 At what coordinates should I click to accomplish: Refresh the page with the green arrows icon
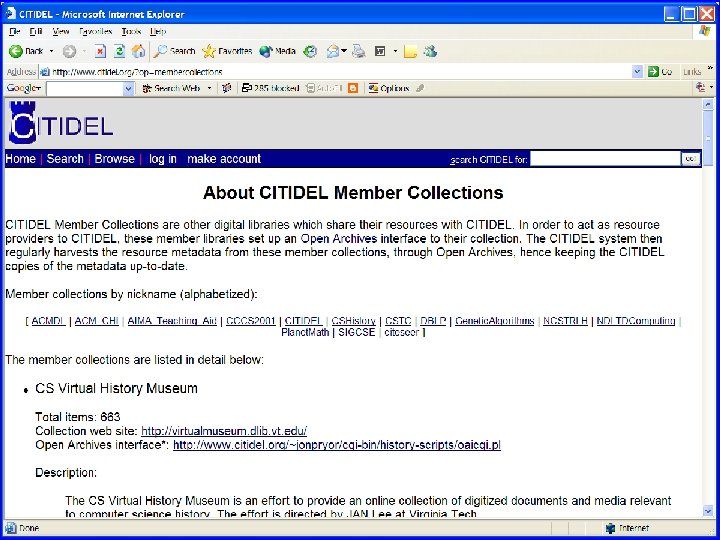(x=119, y=51)
